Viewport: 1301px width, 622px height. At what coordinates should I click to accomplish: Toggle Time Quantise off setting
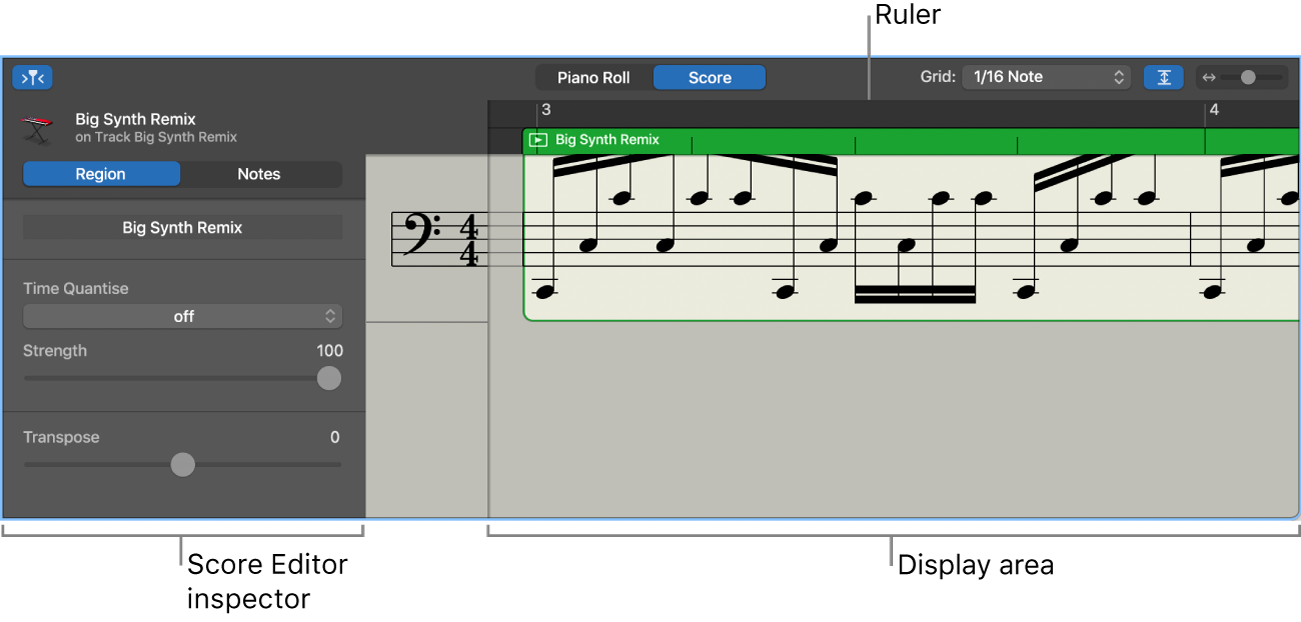183,316
